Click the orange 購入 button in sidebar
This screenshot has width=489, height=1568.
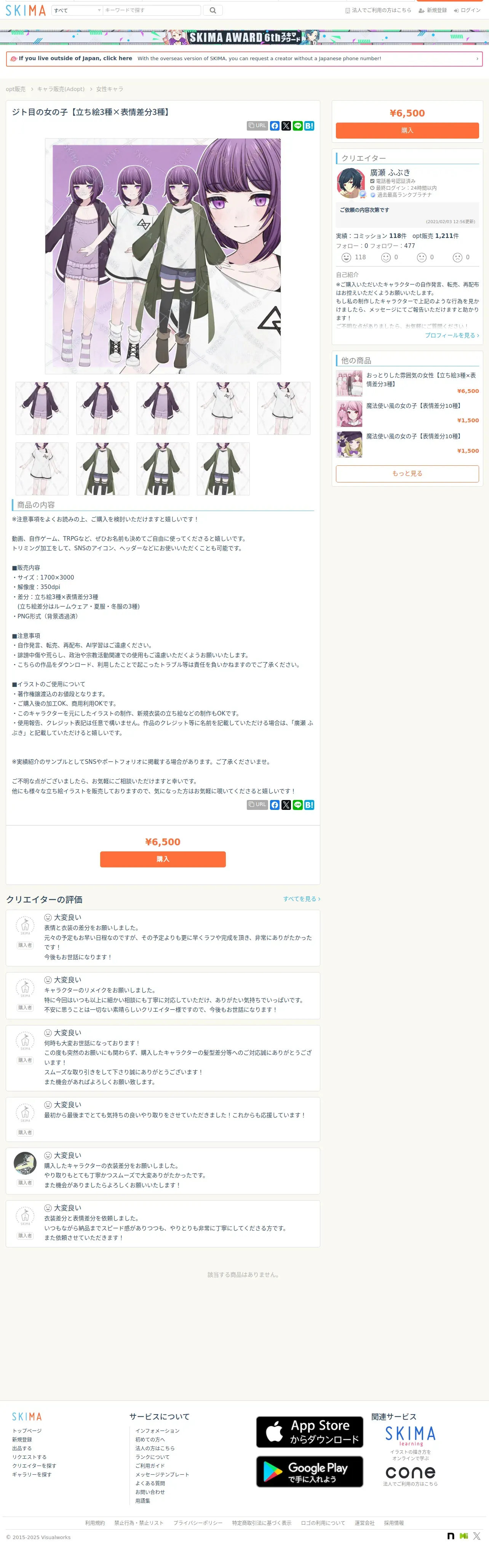(407, 130)
